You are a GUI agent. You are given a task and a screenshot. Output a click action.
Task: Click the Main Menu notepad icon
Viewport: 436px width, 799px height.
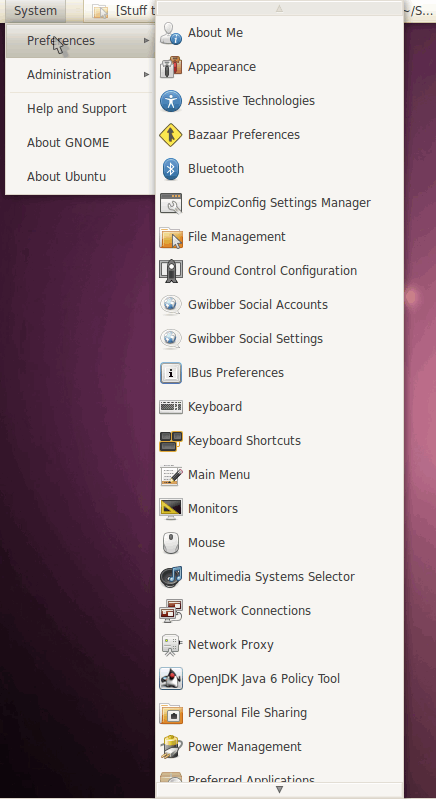(x=171, y=475)
